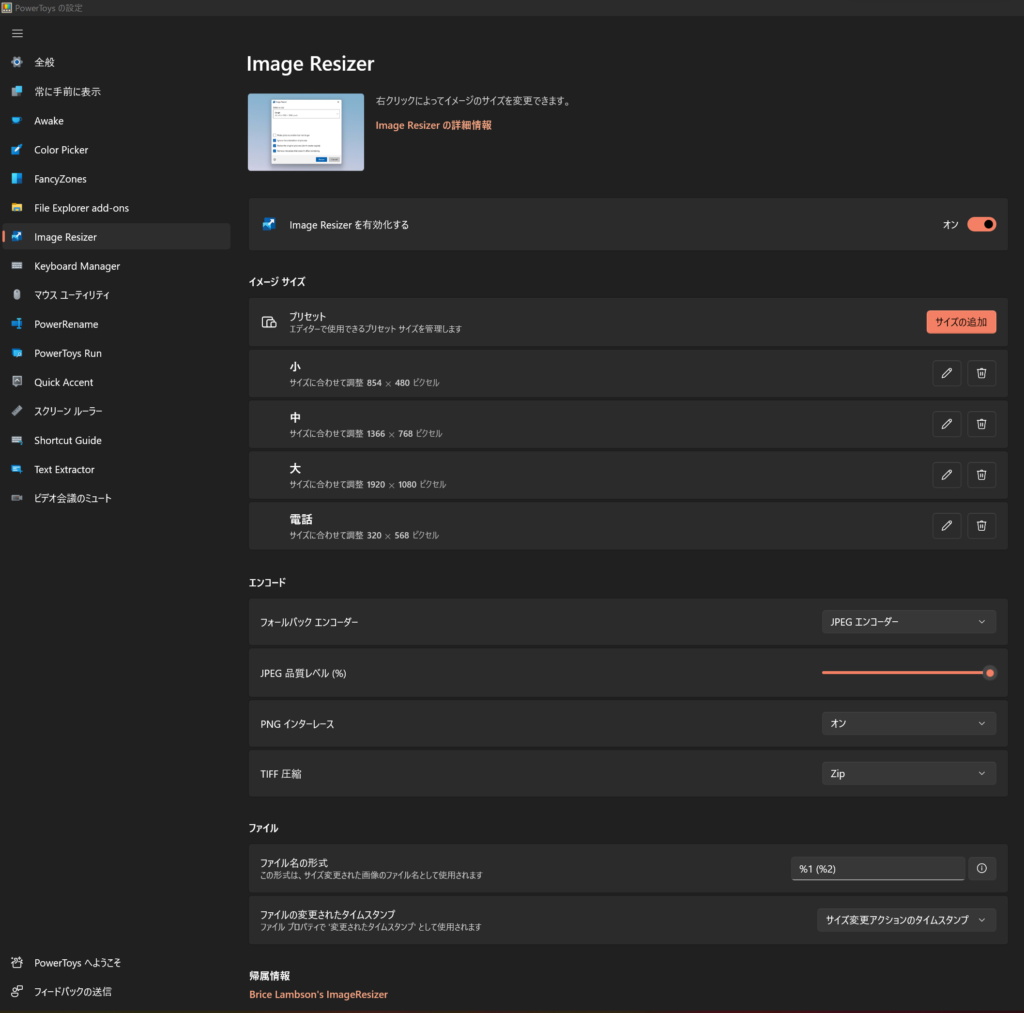Click フィードバックの送信

click(x=116, y=991)
